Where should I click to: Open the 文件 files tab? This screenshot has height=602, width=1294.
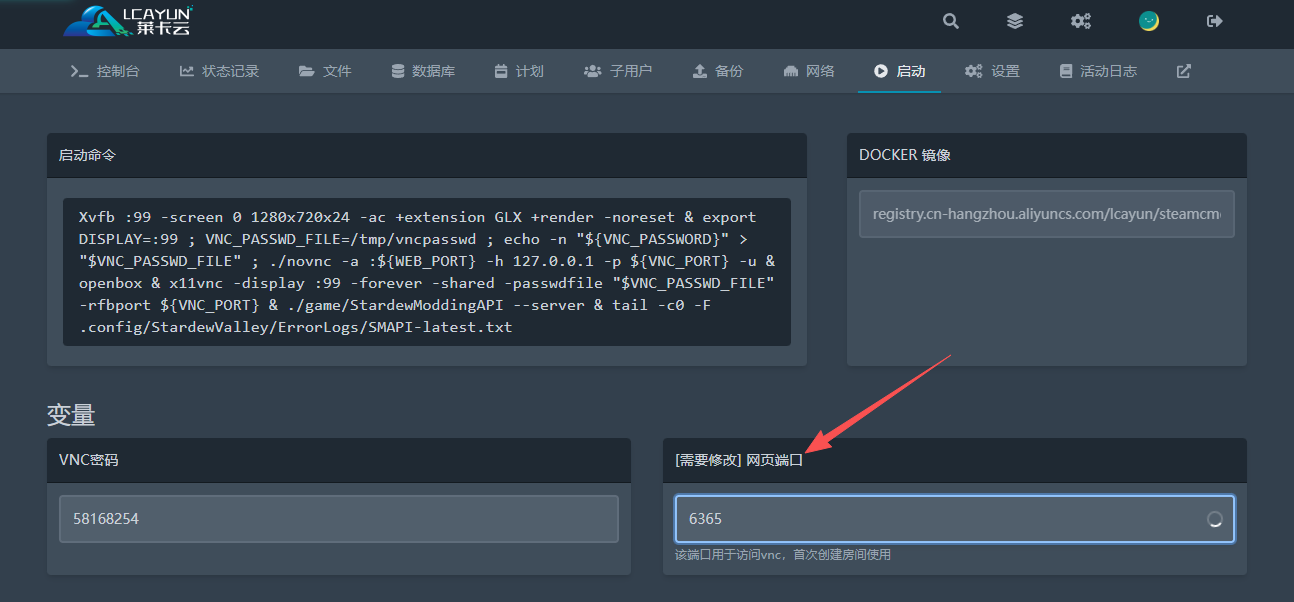coord(325,71)
